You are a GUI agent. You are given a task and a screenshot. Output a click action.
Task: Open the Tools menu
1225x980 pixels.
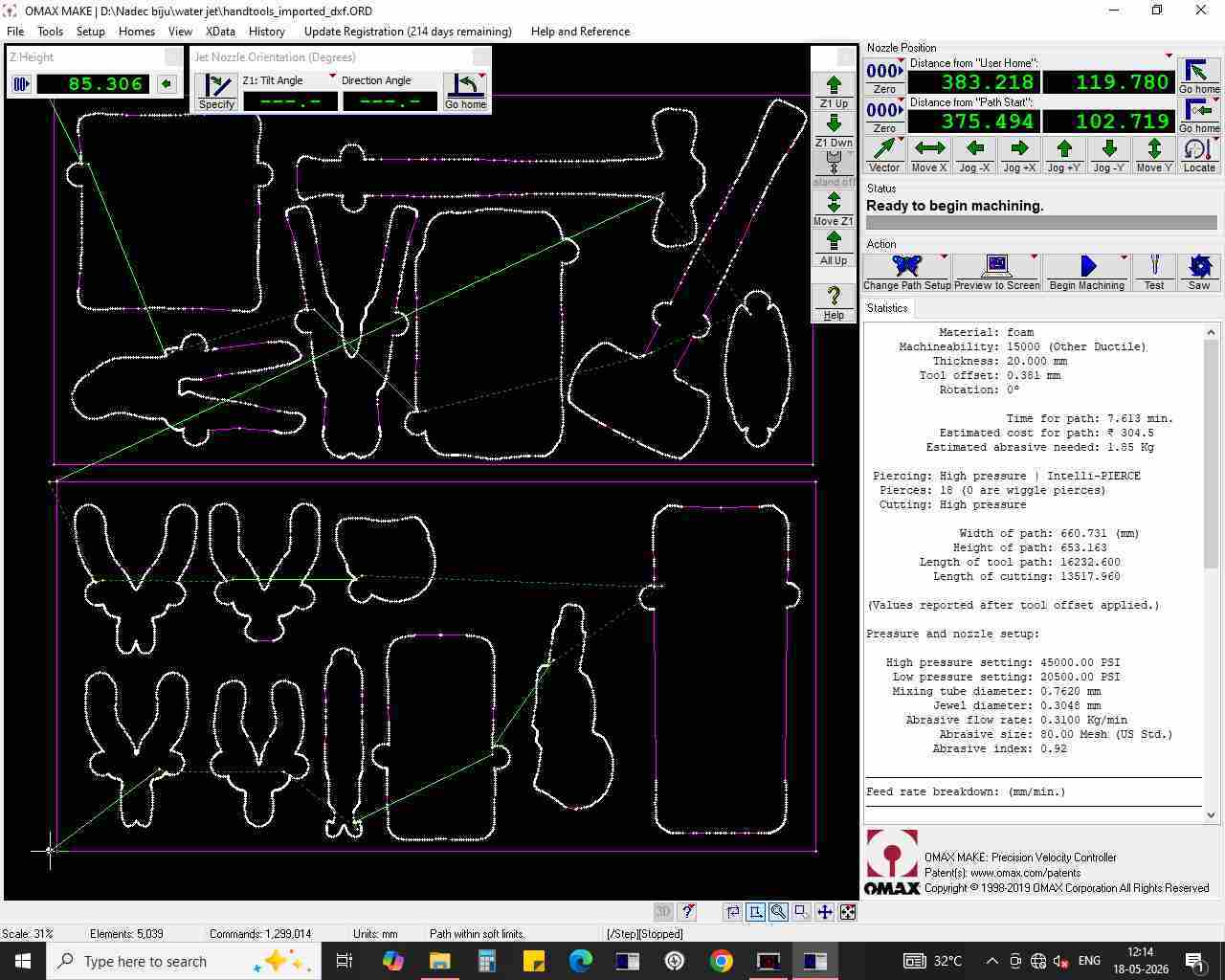pyautogui.click(x=50, y=32)
